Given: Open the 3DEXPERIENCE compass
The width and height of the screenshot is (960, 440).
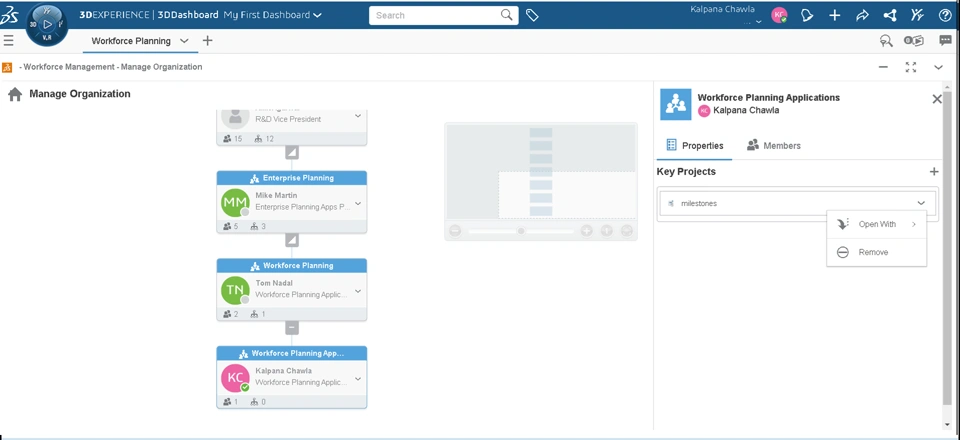Looking at the screenshot, I should 48,24.
